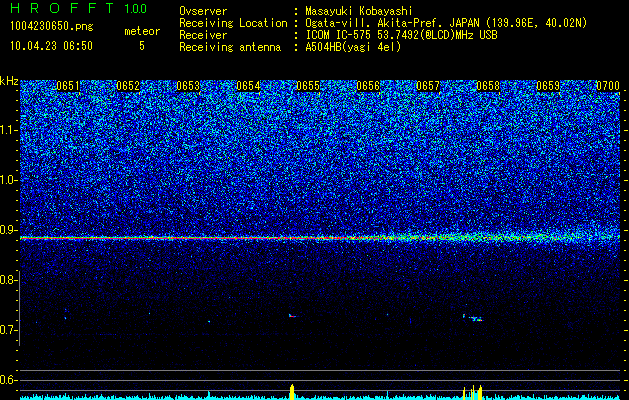
Task: Click the 0.6 kHz axis label
Action: coord(8,380)
